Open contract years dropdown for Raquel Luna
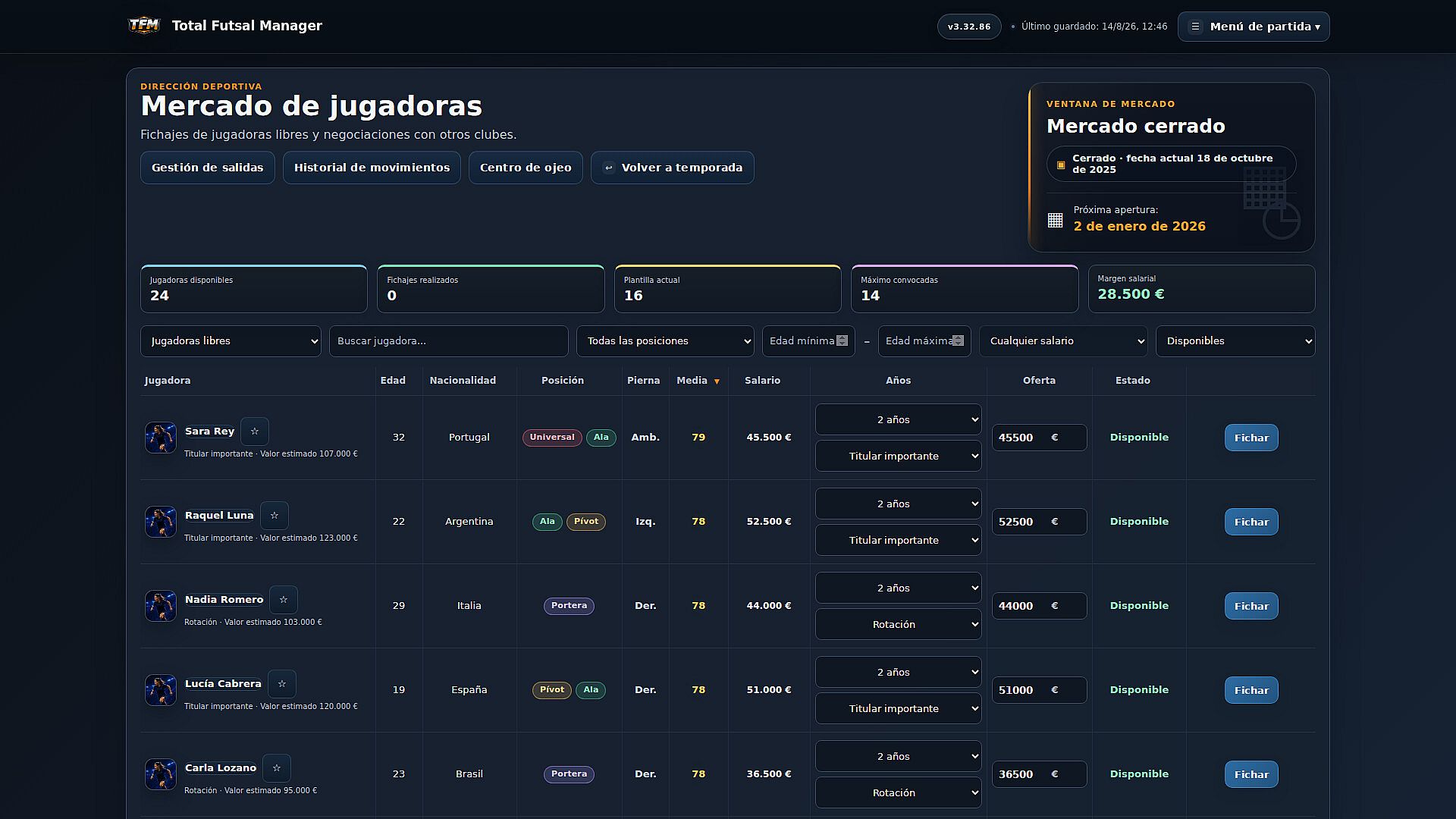The width and height of the screenshot is (1456, 819). point(899,504)
